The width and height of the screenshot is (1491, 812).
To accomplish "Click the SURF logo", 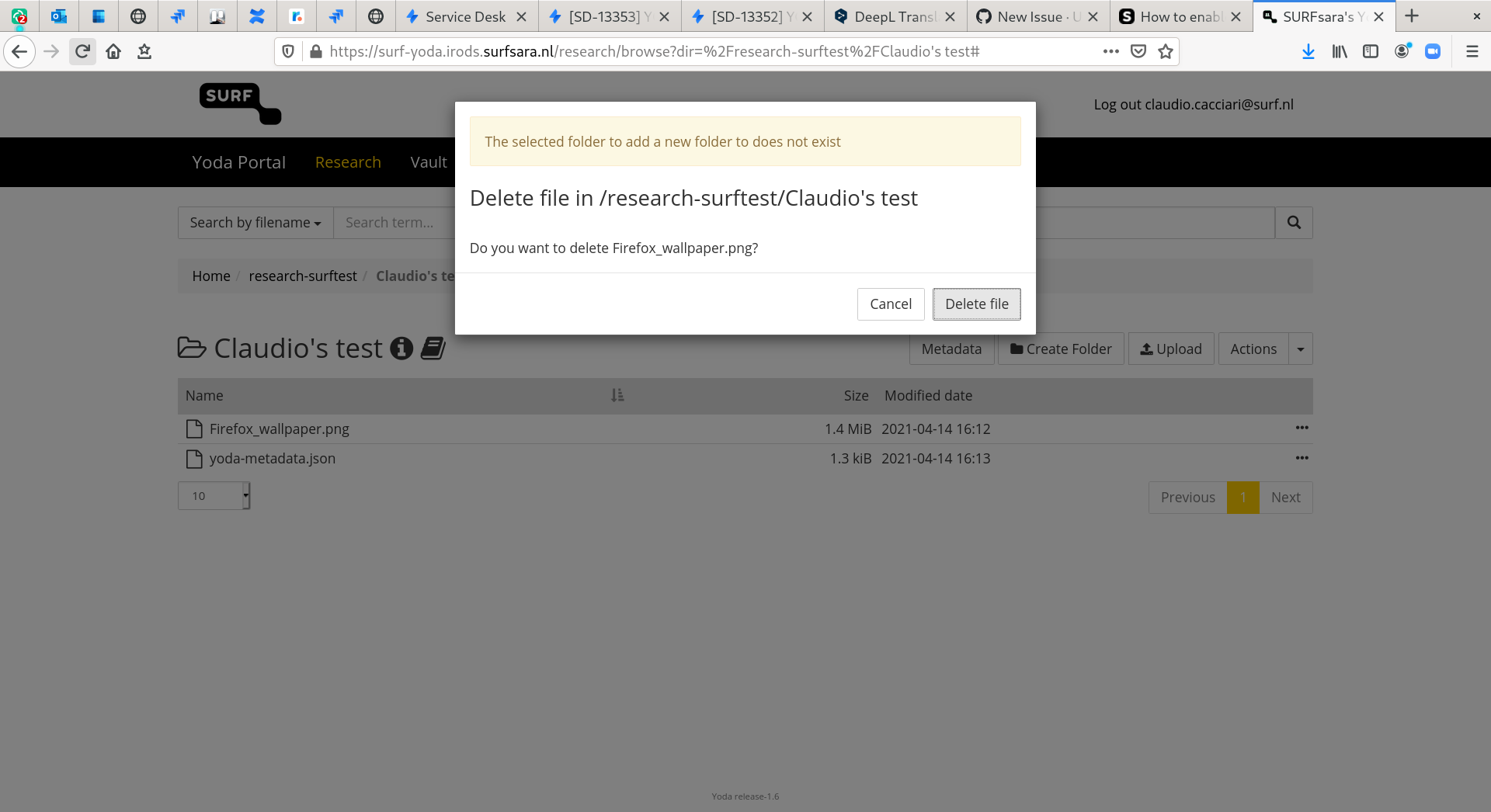I will click(241, 104).
